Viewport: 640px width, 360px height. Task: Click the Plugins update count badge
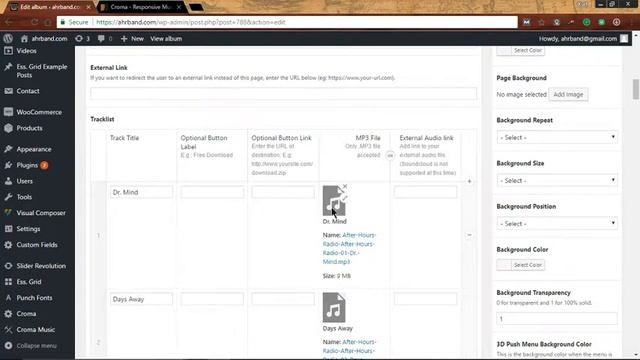tap(44, 165)
